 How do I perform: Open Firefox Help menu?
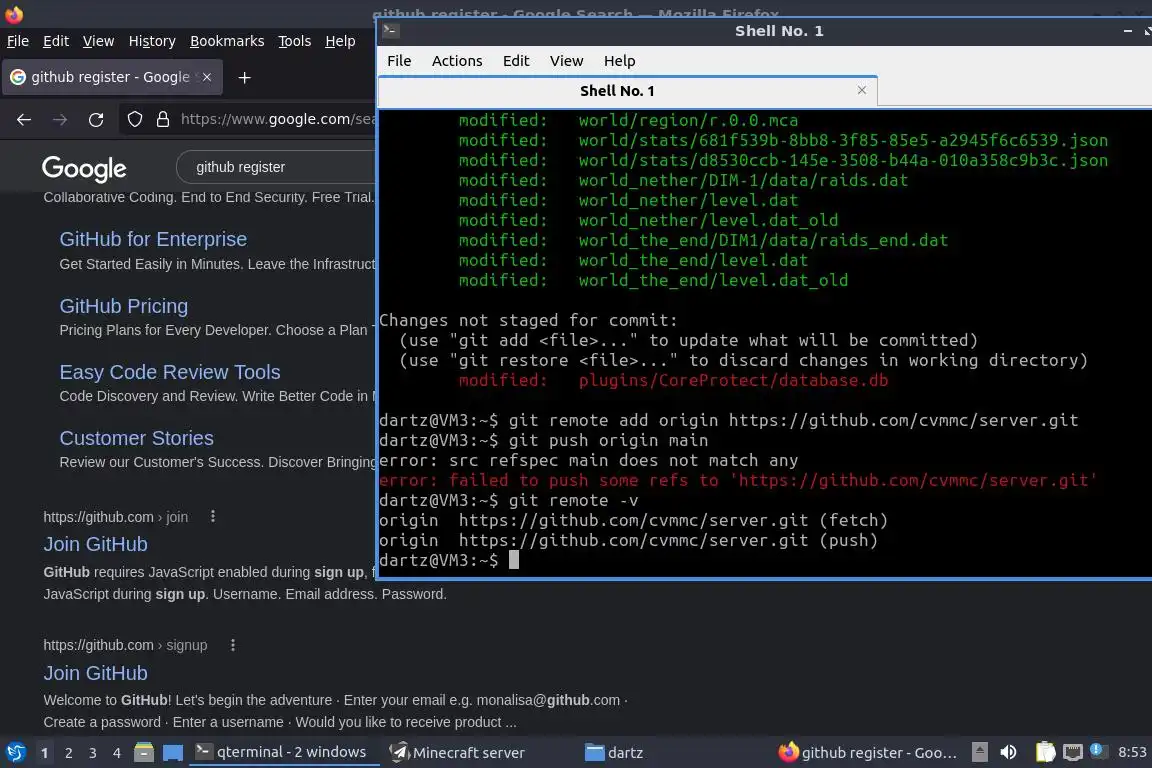click(340, 41)
